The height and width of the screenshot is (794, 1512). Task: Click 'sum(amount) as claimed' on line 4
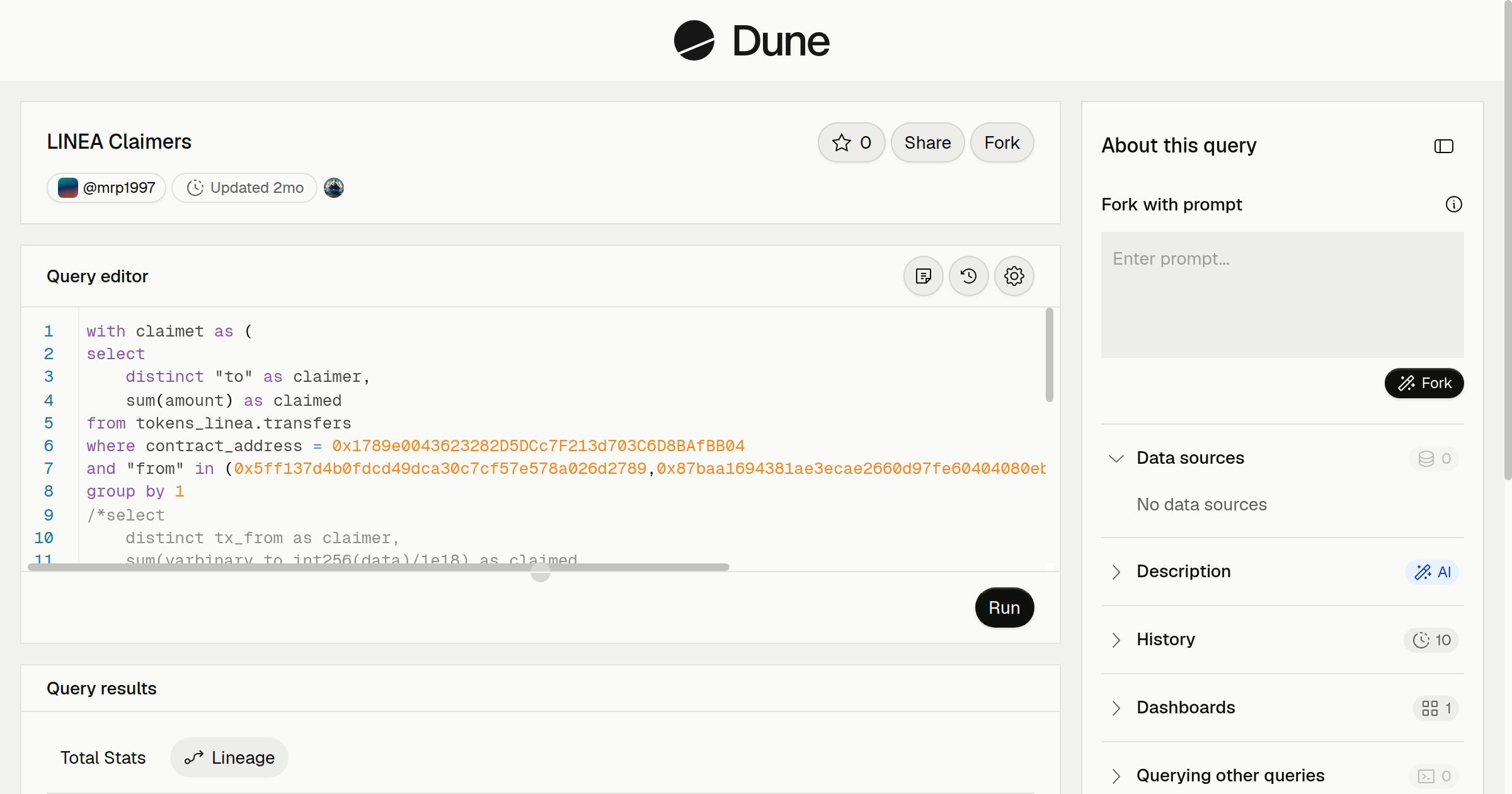click(x=234, y=401)
